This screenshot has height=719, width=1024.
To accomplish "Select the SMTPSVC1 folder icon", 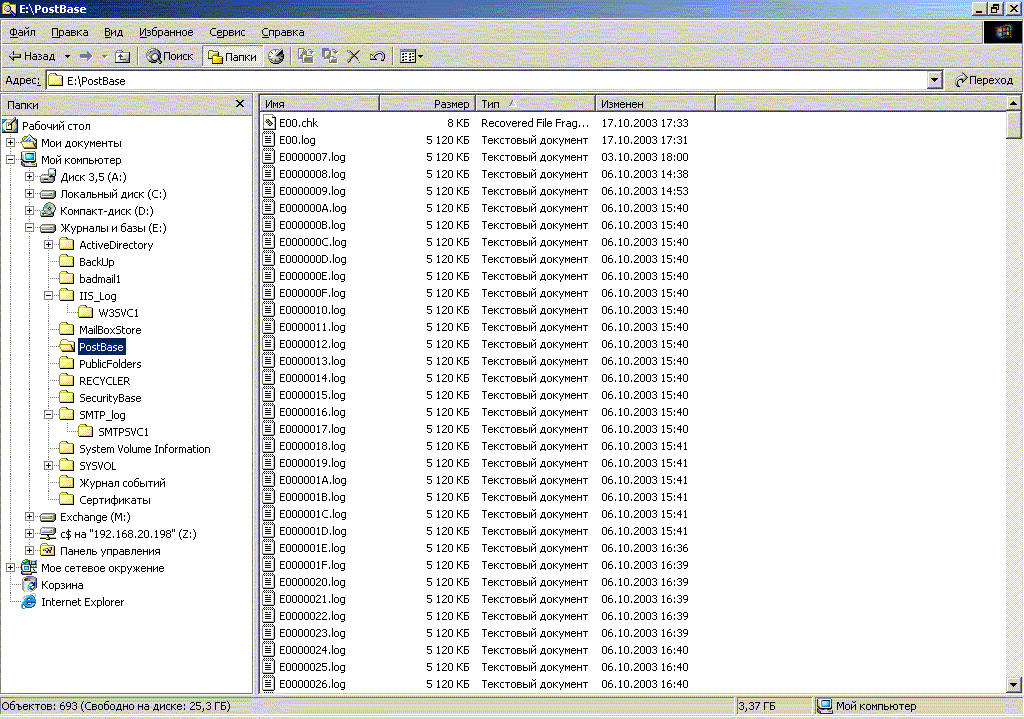I will point(86,431).
